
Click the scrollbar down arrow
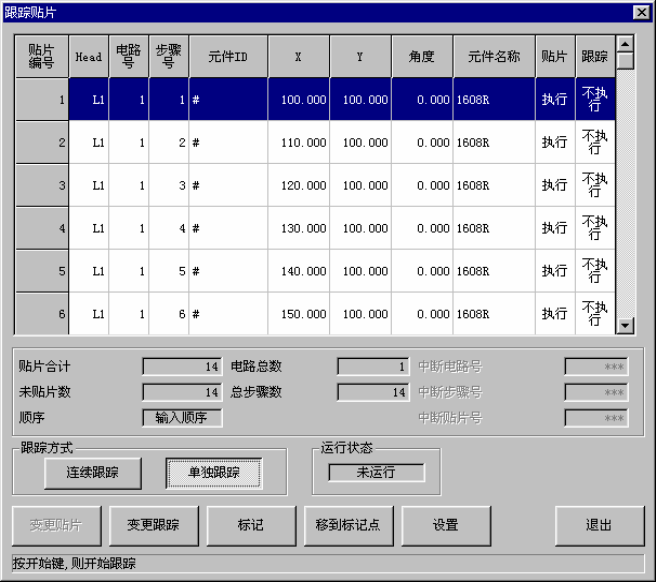click(x=625, y=325)
